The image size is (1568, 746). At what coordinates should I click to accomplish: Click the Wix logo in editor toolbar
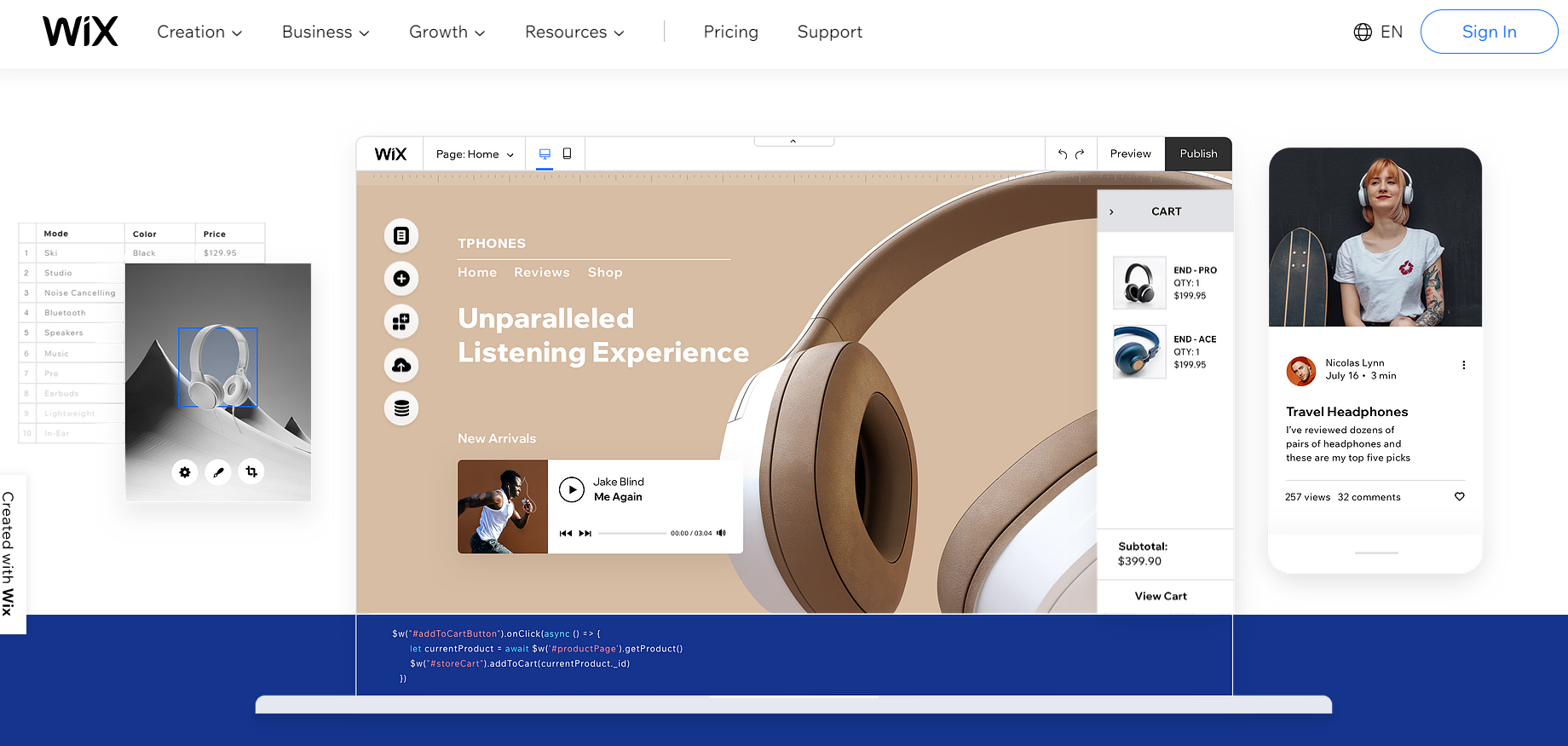point(390,154)
